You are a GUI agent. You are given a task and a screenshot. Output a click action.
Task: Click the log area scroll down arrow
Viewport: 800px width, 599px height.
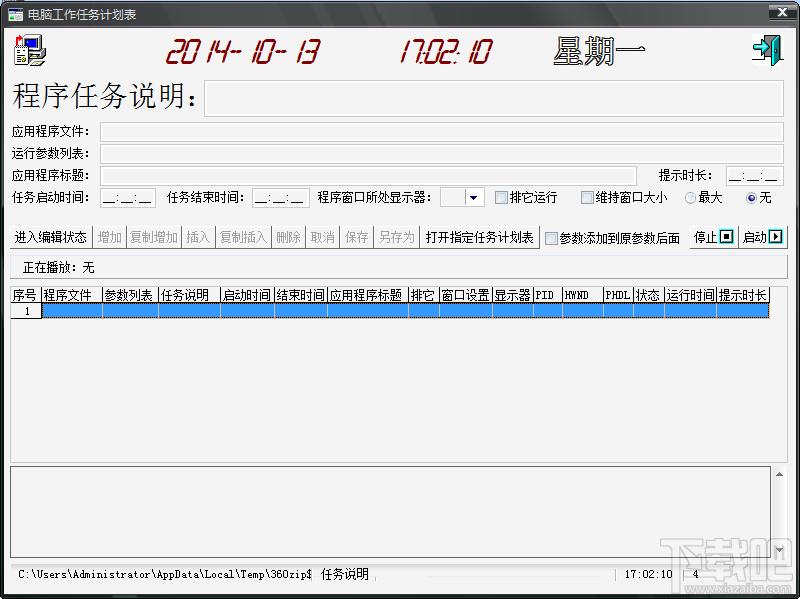tap(779, 550)
